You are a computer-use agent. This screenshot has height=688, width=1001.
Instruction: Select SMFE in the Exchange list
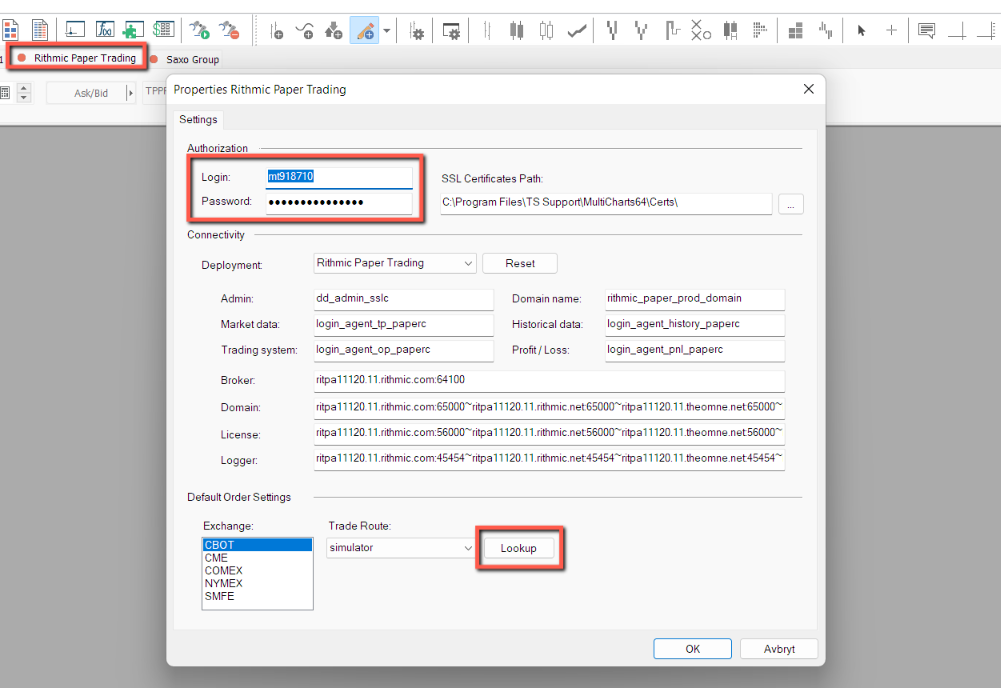[x=257, y=596]
